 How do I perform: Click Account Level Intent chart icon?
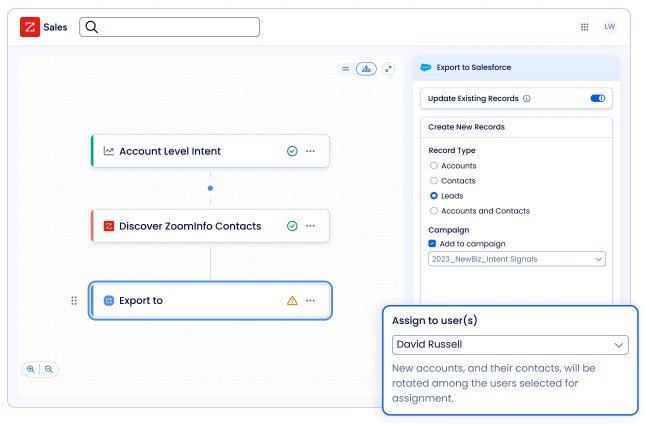click(109, 151)
